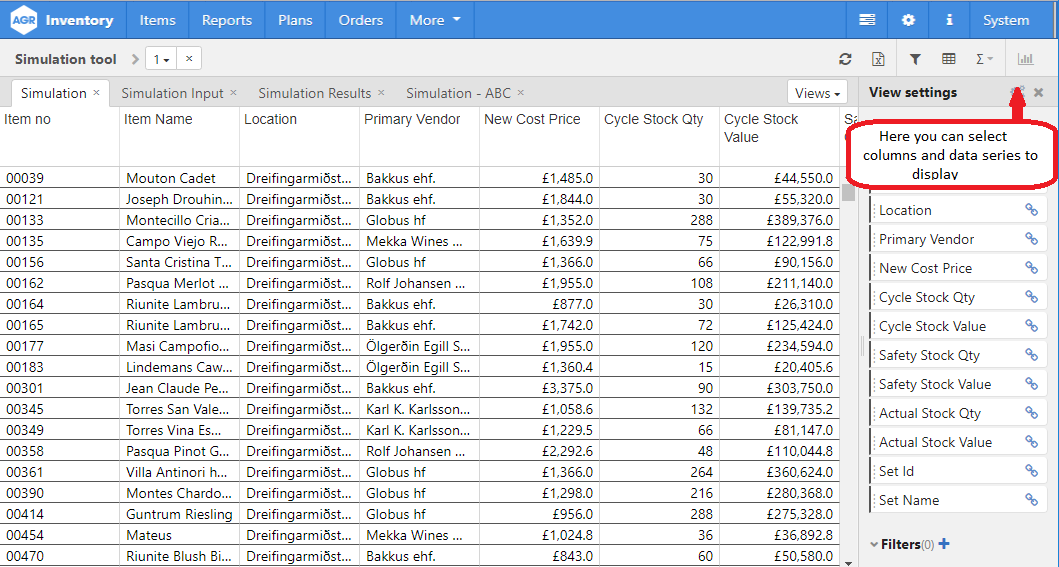Open the Reports menu
1059x567 pixels.
[x=227, y=20]
